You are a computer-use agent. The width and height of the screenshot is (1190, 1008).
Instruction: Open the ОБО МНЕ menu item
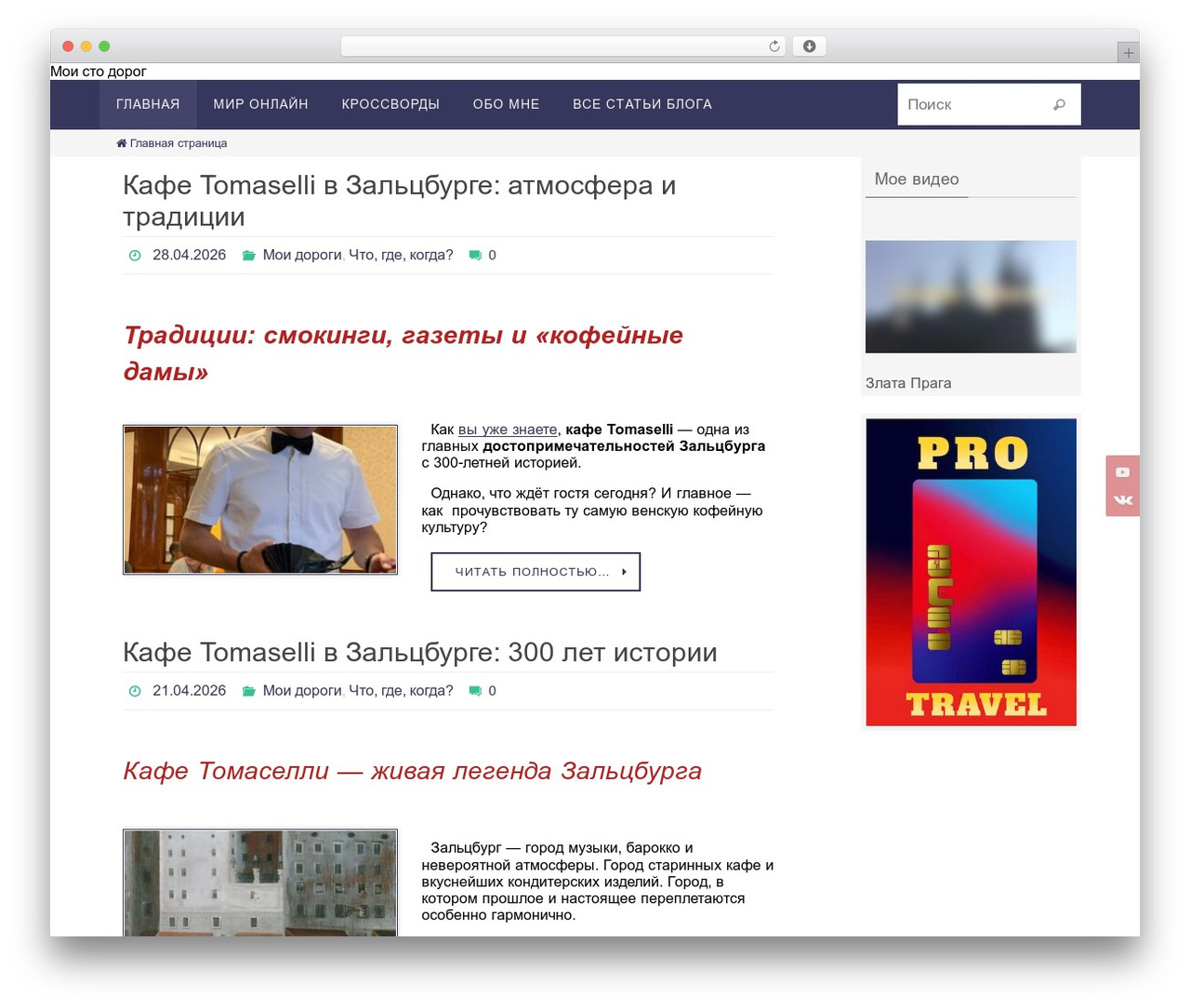[x=506, y=104]
